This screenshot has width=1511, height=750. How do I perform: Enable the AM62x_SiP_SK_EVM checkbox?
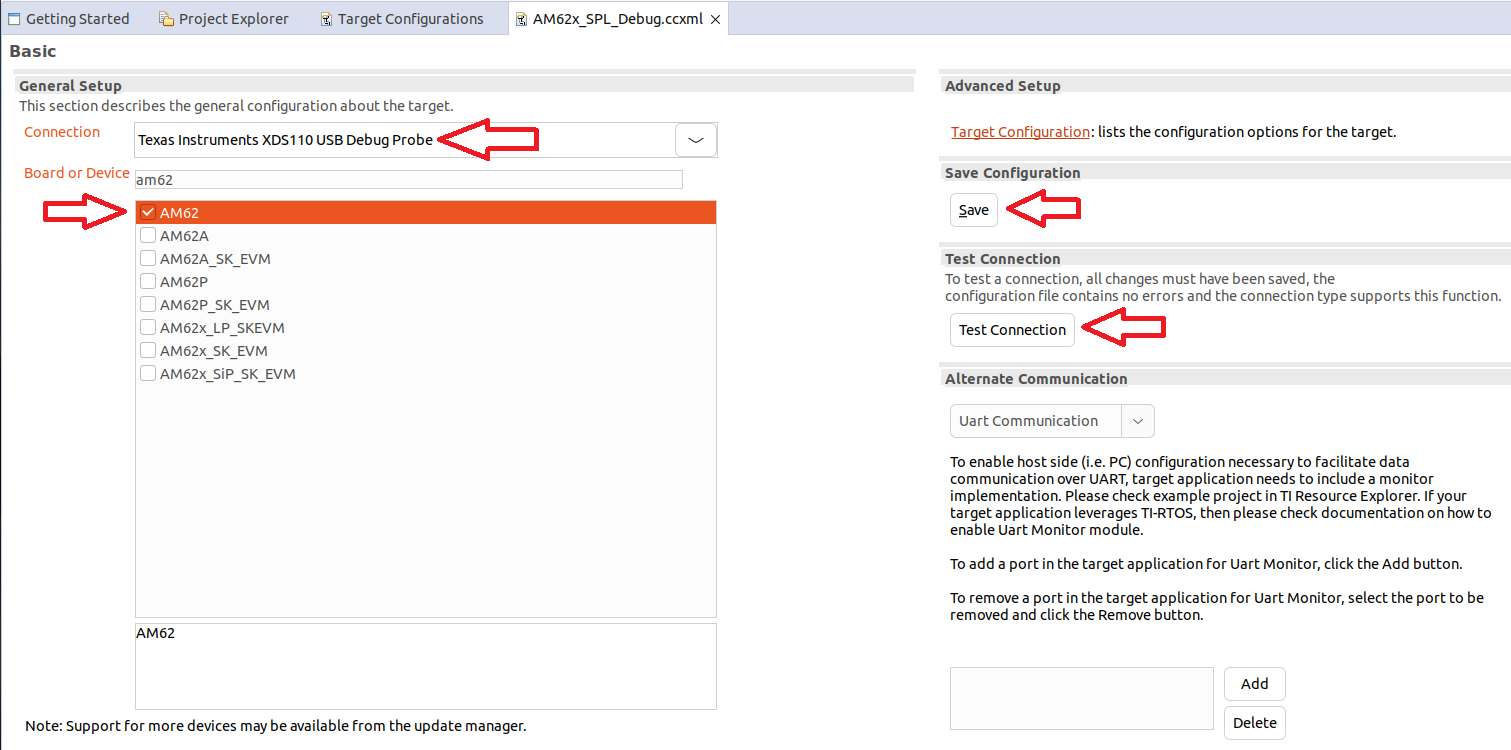pos(148,374)
